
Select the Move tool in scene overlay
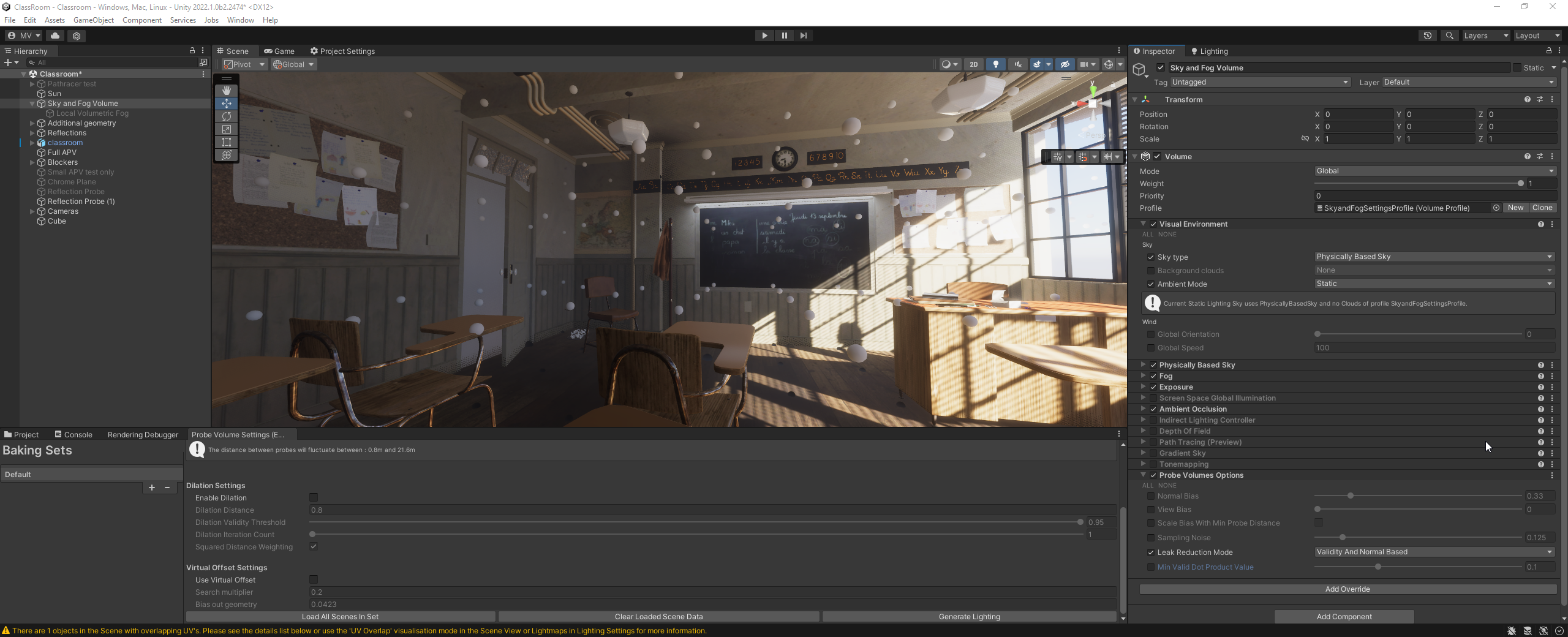(x=227, y=103)
